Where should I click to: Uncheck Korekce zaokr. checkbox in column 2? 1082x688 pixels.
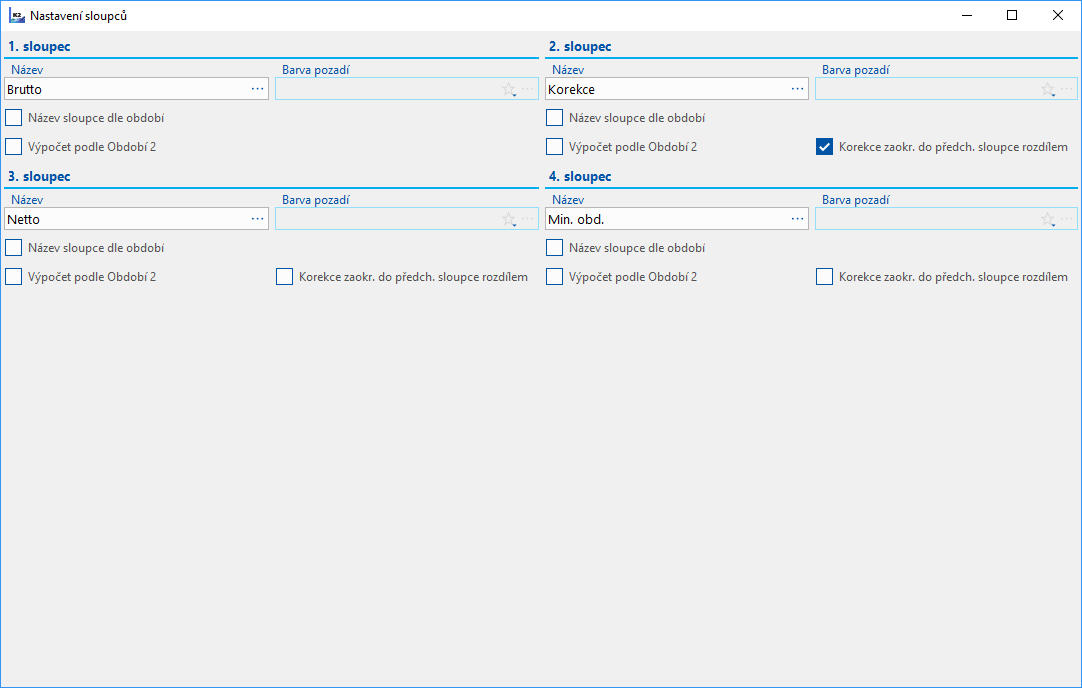click(x=825, y=147)
